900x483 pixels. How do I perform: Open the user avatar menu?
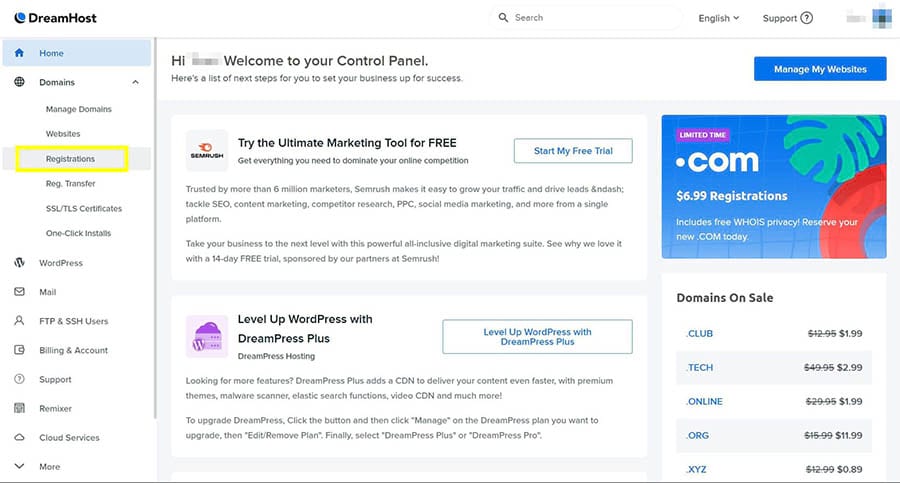pos(882,18)
